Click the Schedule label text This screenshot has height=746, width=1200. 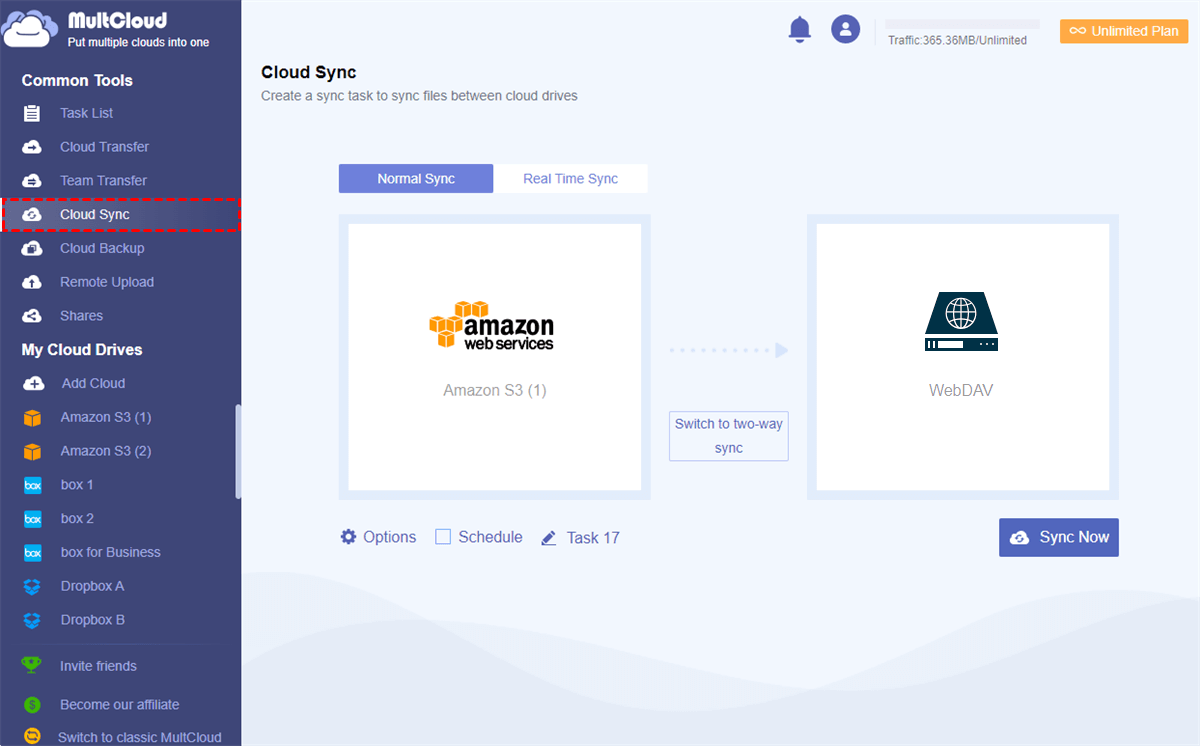tap(490, 537)
